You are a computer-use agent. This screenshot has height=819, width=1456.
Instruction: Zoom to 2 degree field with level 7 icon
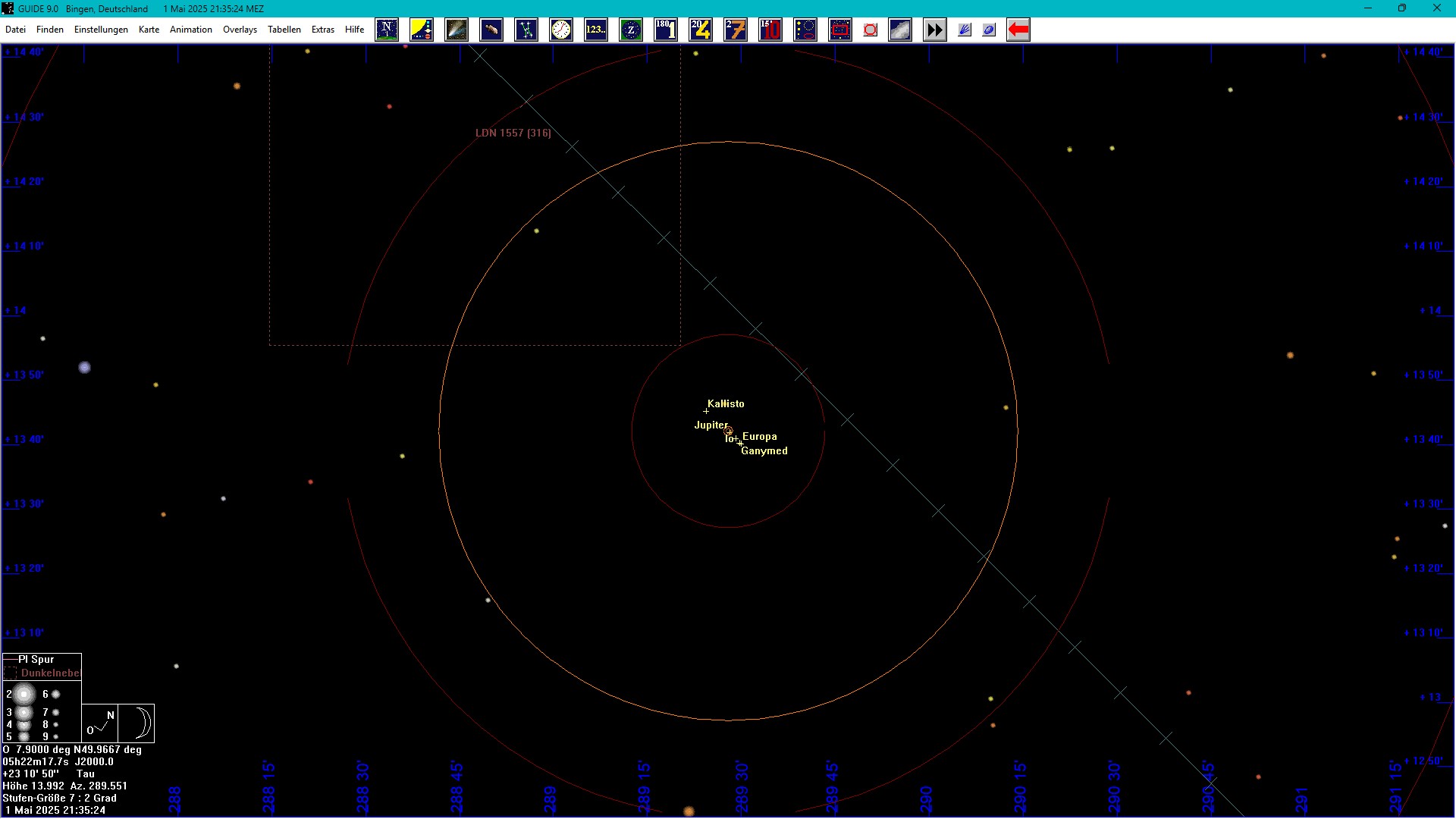click(735, 30)
